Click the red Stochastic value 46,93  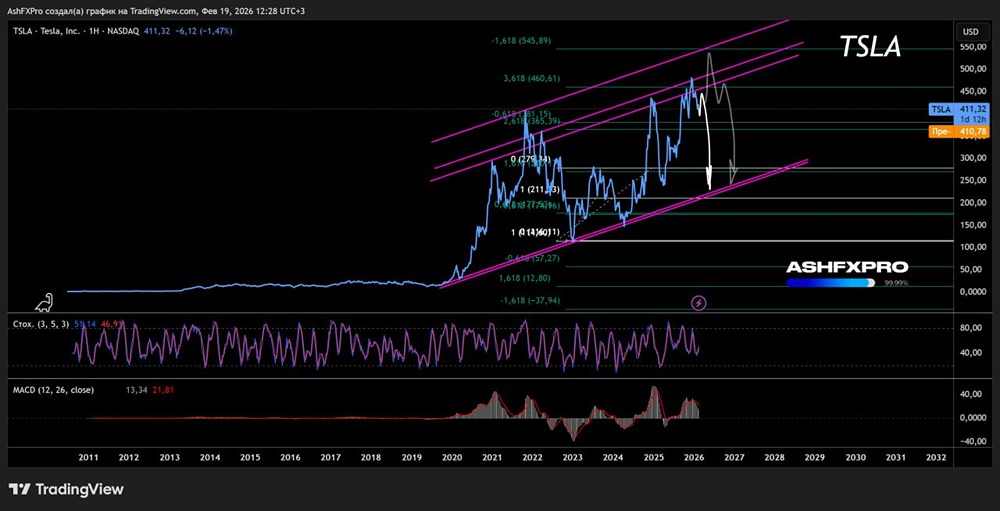click(x=110, y=324)
